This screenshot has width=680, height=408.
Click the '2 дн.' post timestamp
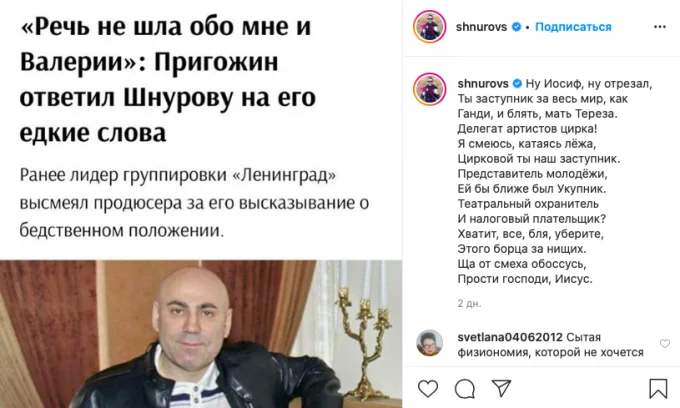(x=469, y=304)
